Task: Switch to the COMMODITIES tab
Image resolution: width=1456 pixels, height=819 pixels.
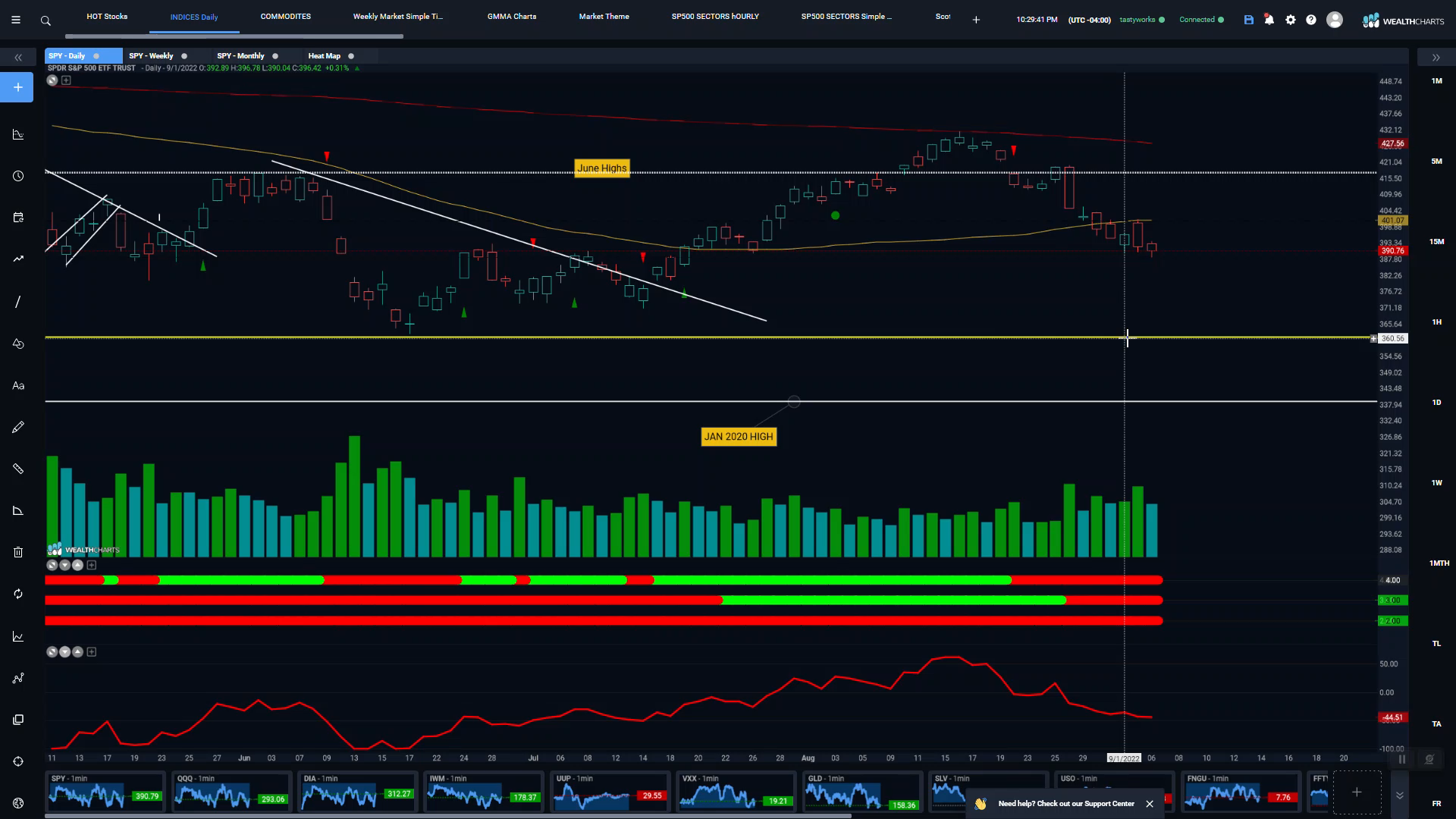Action: [x=286, y=17]
